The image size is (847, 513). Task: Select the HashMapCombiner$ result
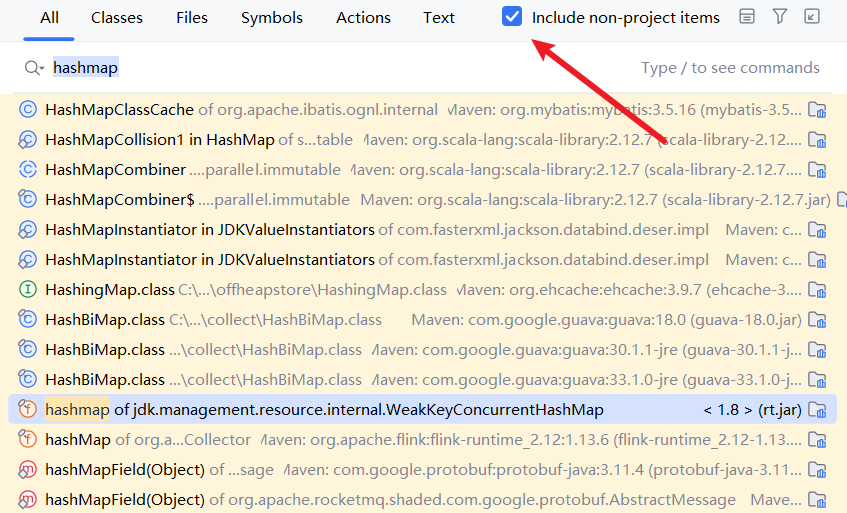click(x=120, y=200)
